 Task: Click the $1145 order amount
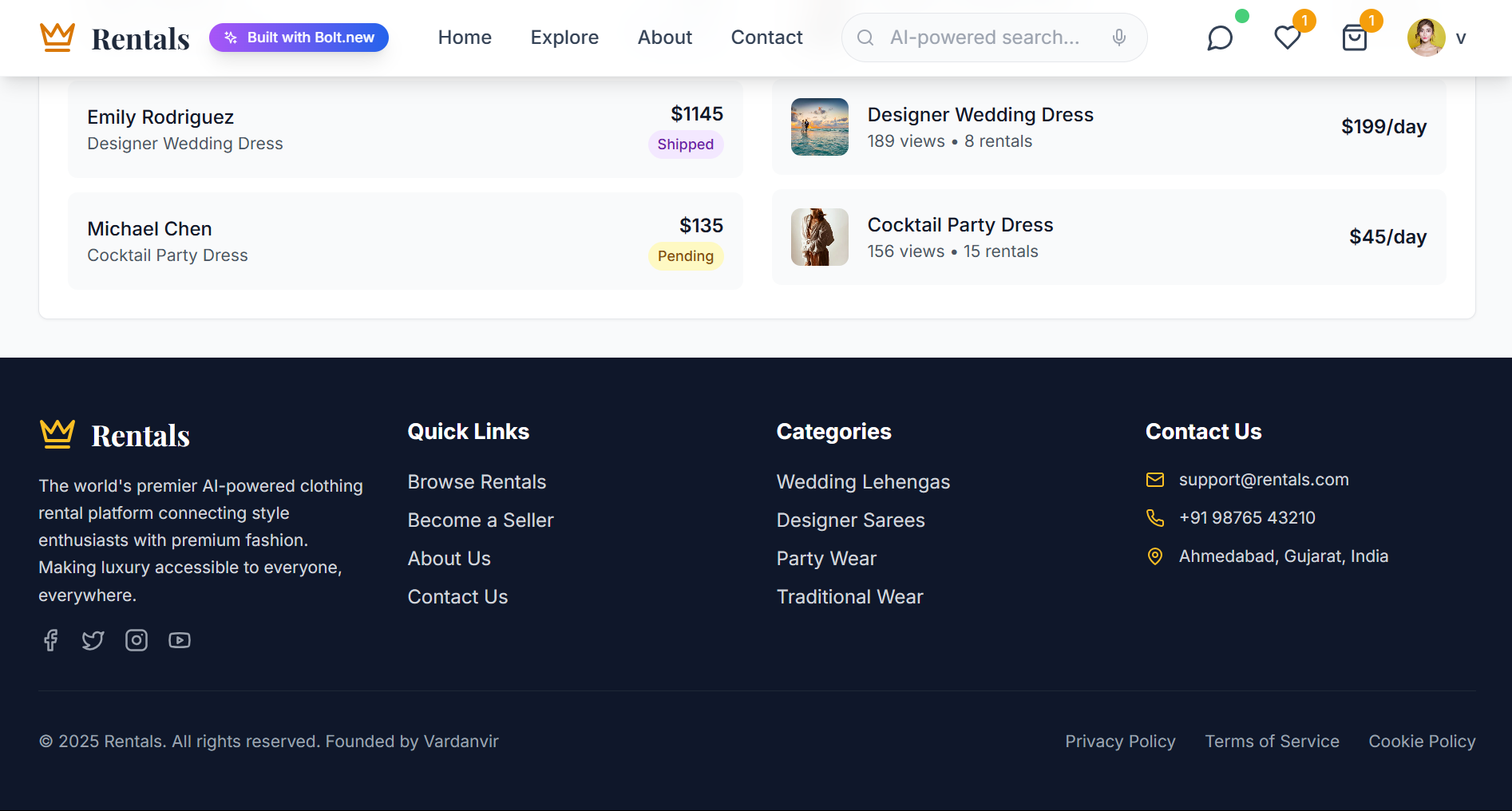point(697,114)
